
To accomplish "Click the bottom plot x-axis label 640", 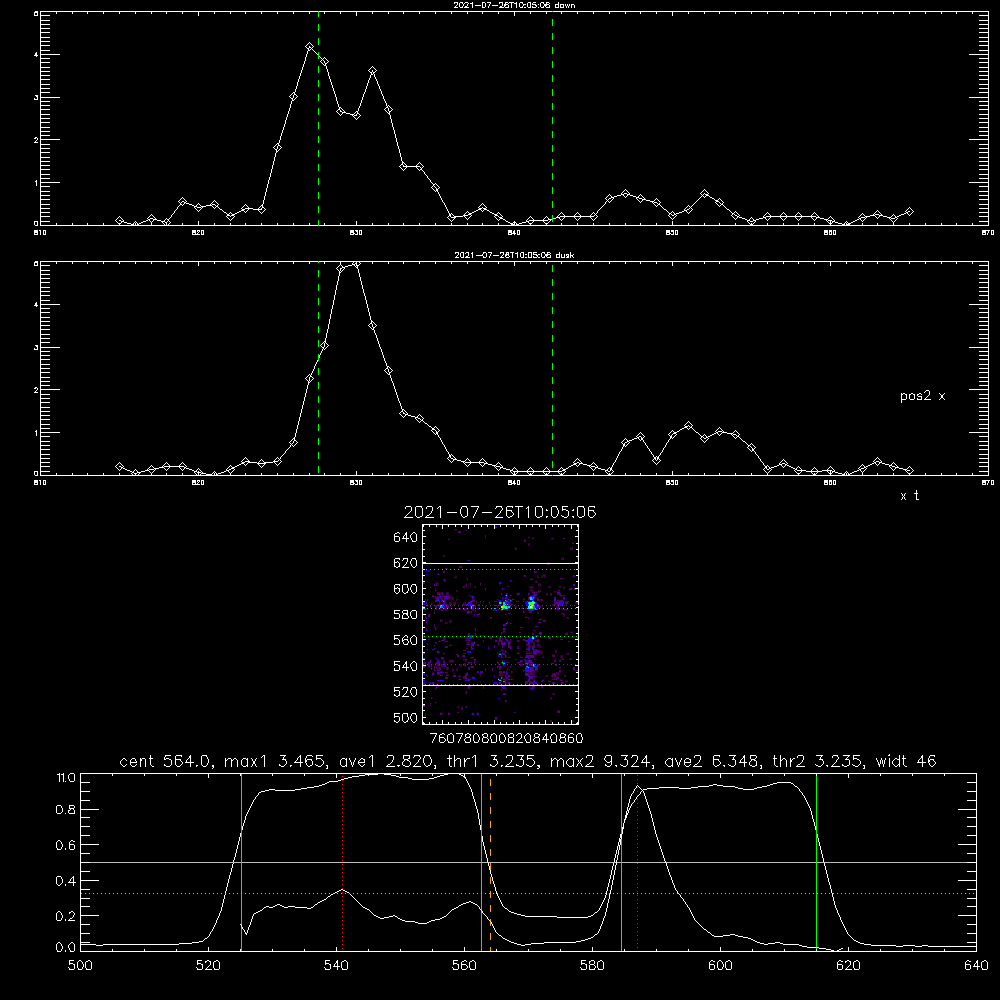I will pyautogui.click(x=976, y=966).
